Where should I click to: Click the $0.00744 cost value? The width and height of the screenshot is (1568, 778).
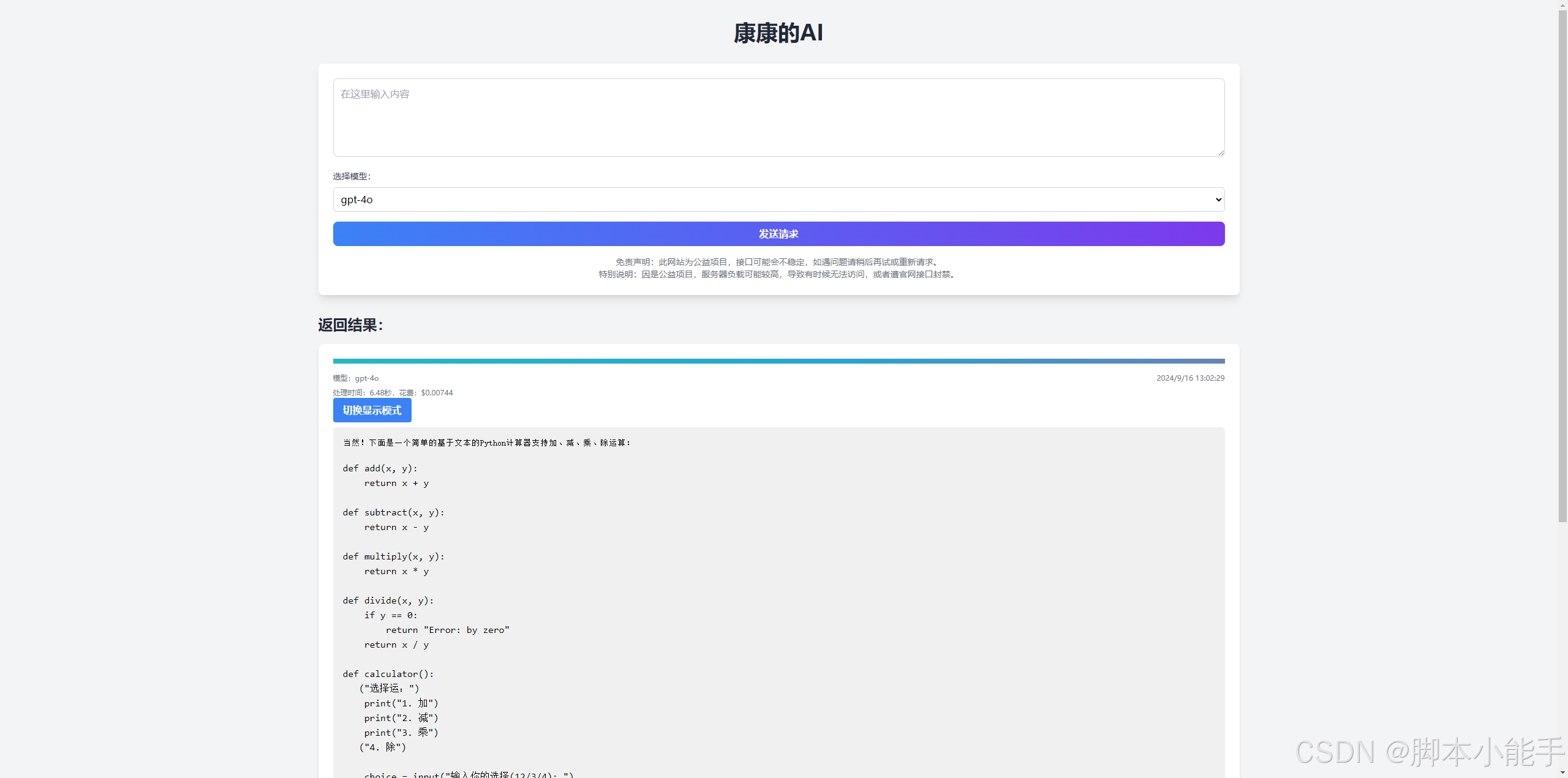[436, 392]
